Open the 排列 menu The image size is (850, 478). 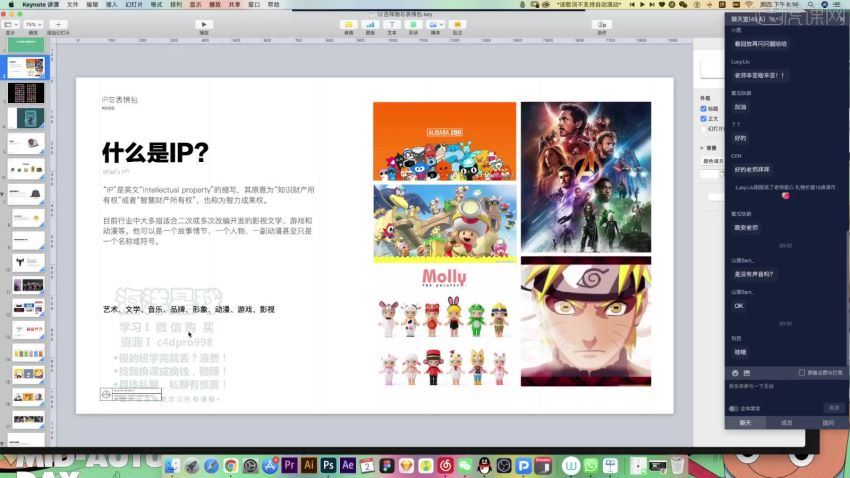pyautogui.click(x=176, y=4)
